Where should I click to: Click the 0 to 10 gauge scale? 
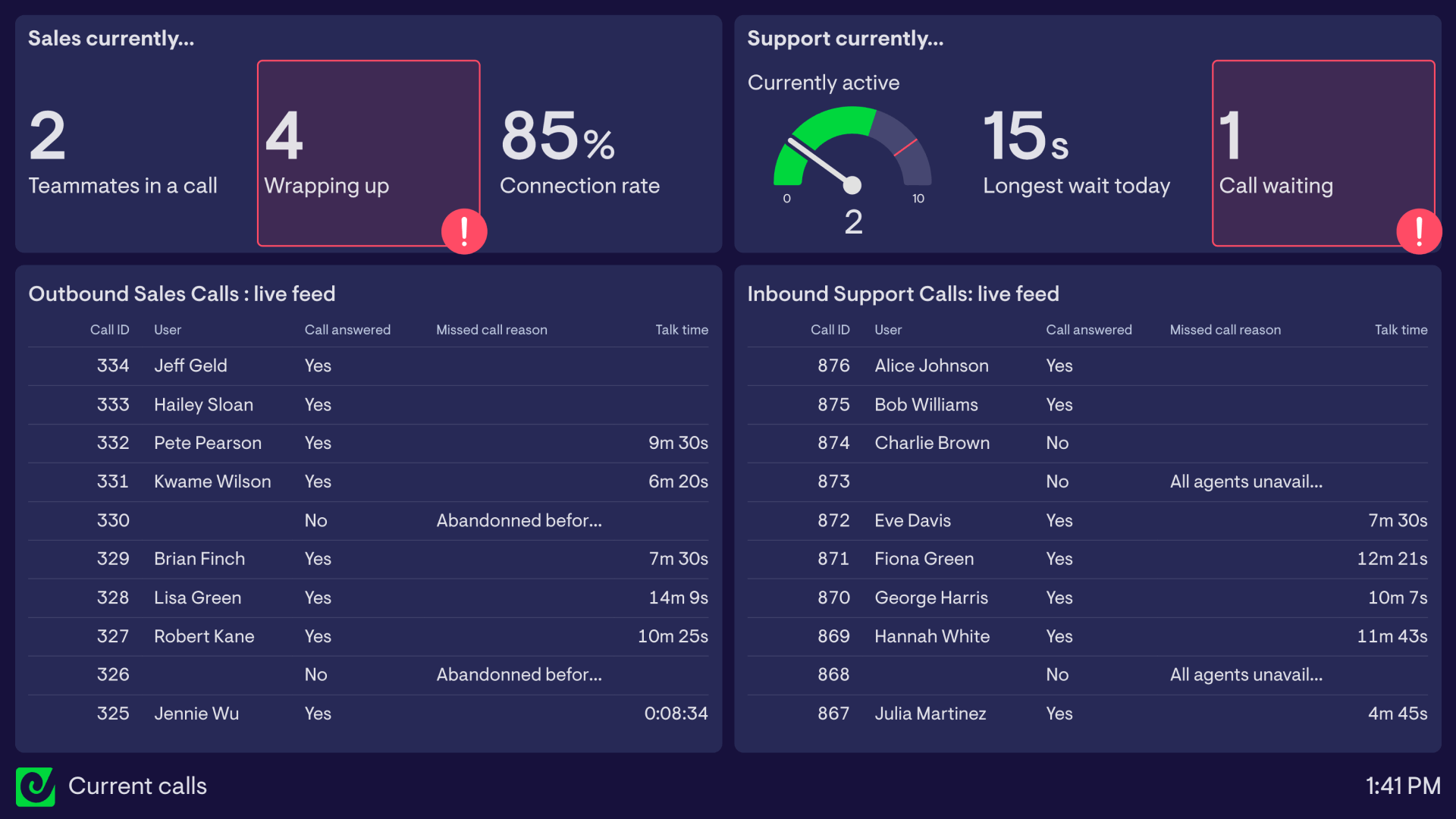[x=852, y=199]
